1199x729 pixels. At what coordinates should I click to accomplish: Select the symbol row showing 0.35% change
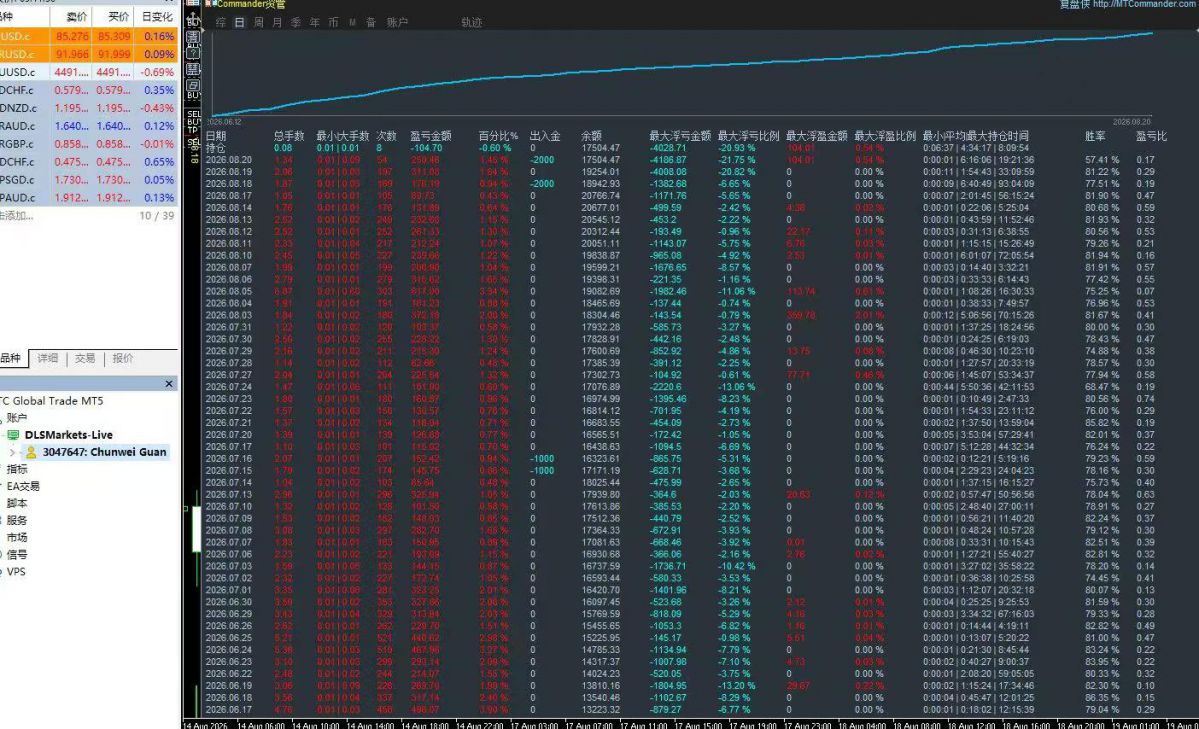pos(89,90)
